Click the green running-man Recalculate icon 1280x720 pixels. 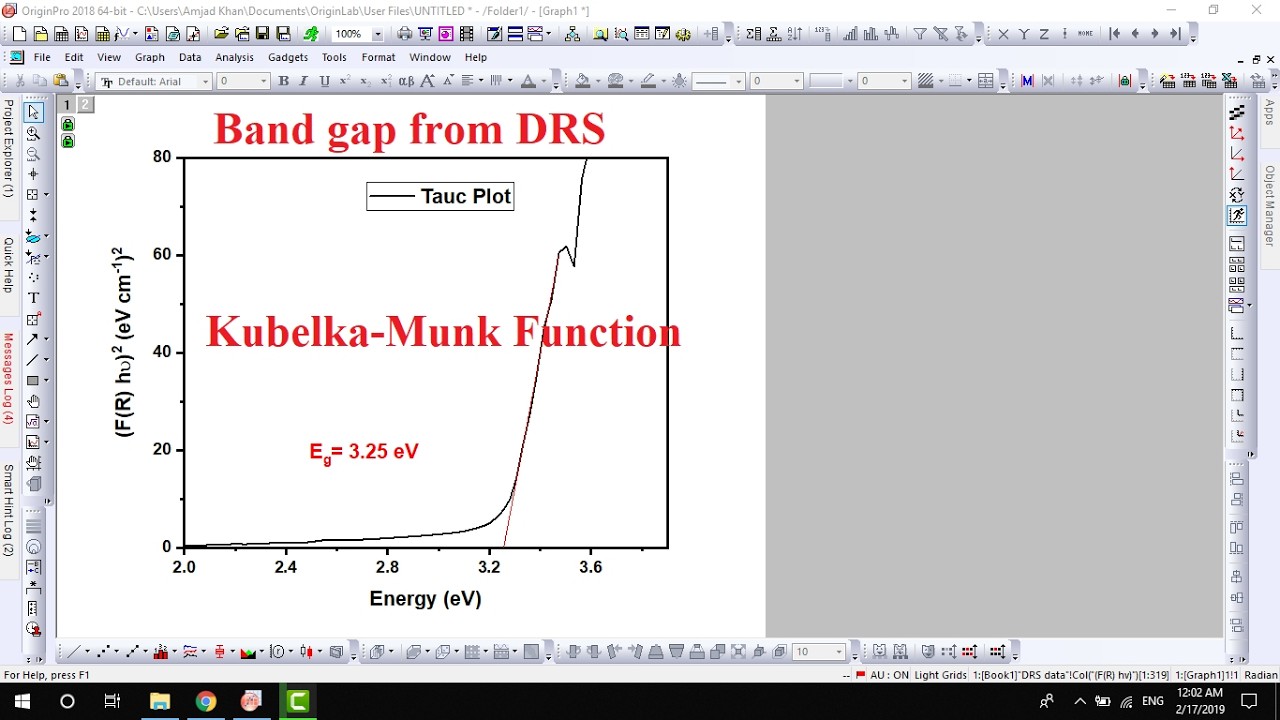click(x=311, y=34)
